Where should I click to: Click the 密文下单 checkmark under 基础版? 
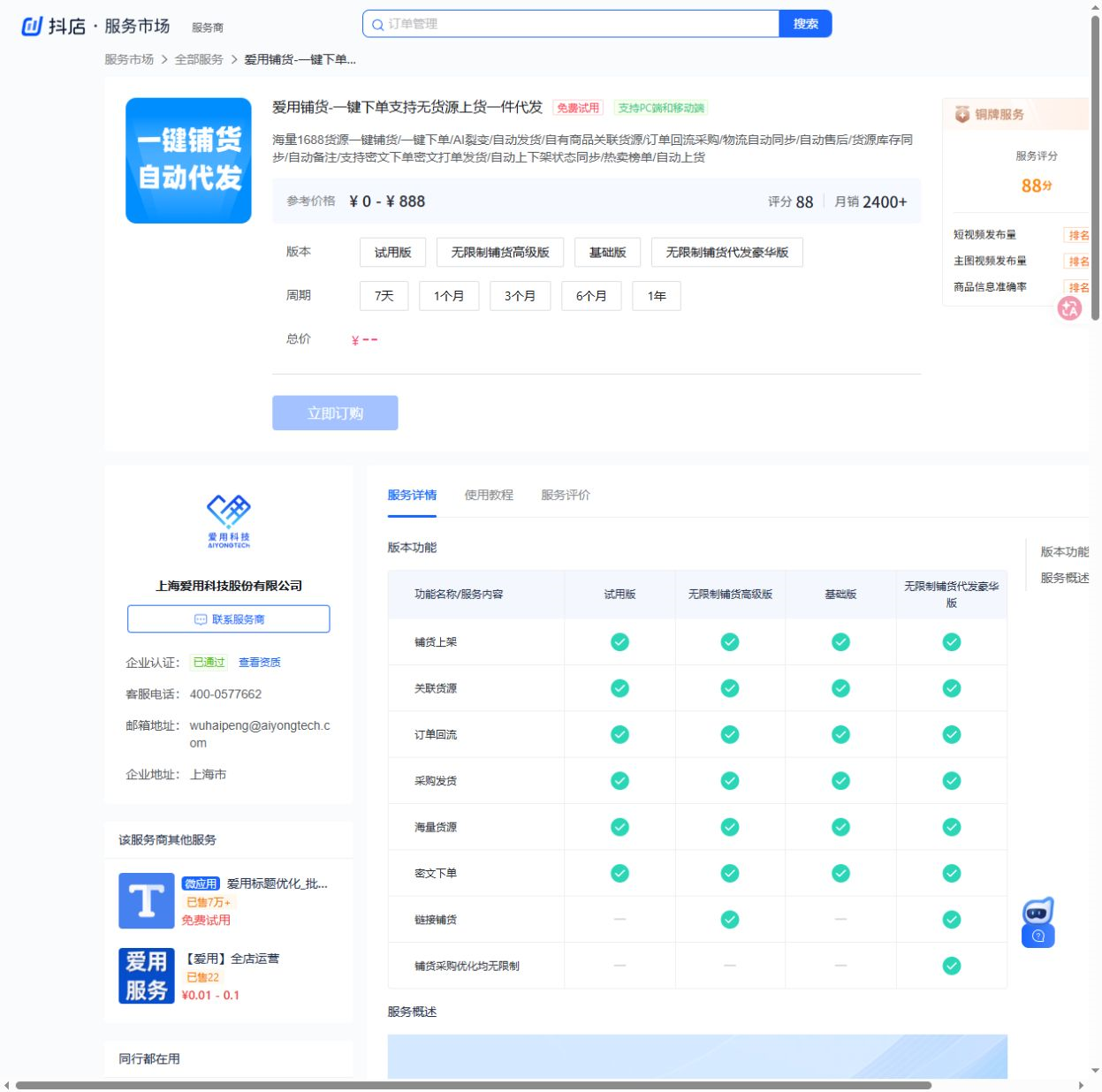840,873
